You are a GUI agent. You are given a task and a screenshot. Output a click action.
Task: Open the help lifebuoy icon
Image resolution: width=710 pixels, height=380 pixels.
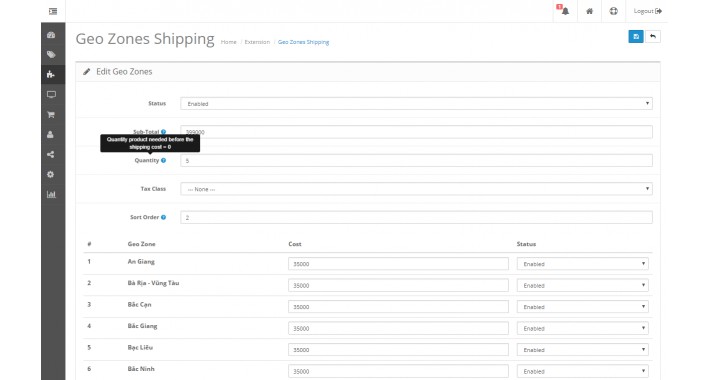tap(613, 11)
